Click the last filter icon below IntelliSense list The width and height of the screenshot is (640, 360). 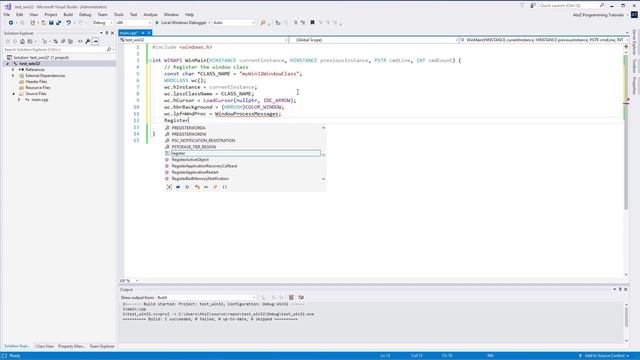click(224, 187)
